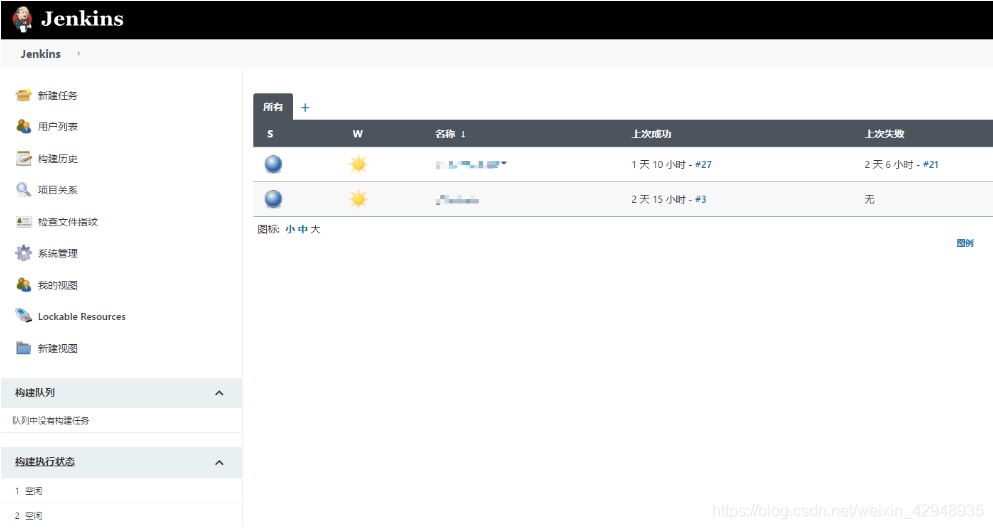Open the job name in the #3 row
The image size is (993, 529).
point(457,200)
